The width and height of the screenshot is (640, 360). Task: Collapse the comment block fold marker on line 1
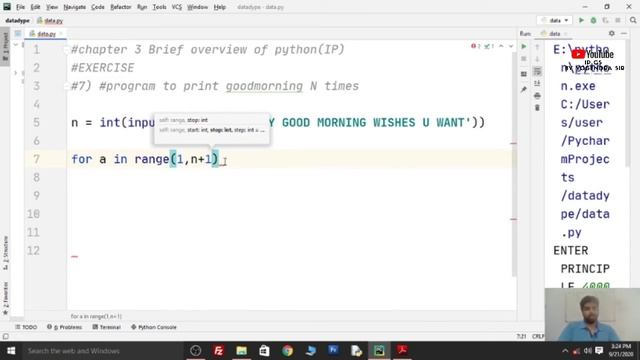click(66, 50)
